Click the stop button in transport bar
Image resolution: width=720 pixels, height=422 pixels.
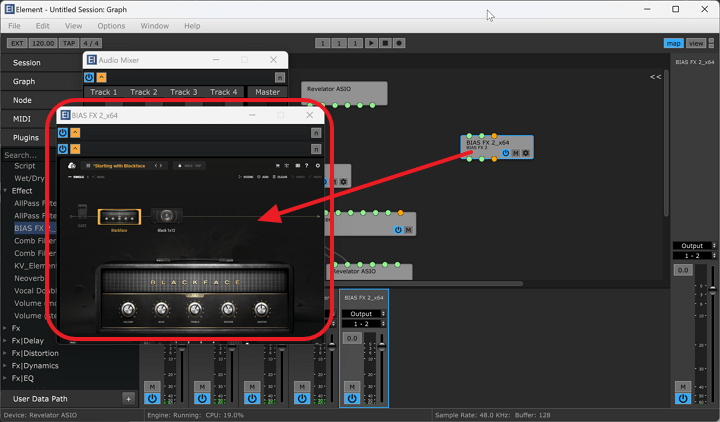pyautogui.click(x=385, y=43)
